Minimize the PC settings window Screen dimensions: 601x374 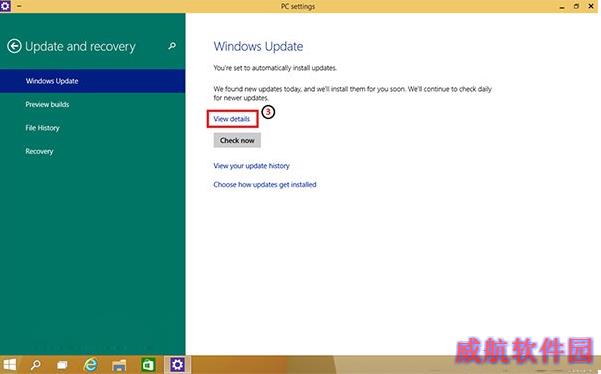[x=562, y=7]
